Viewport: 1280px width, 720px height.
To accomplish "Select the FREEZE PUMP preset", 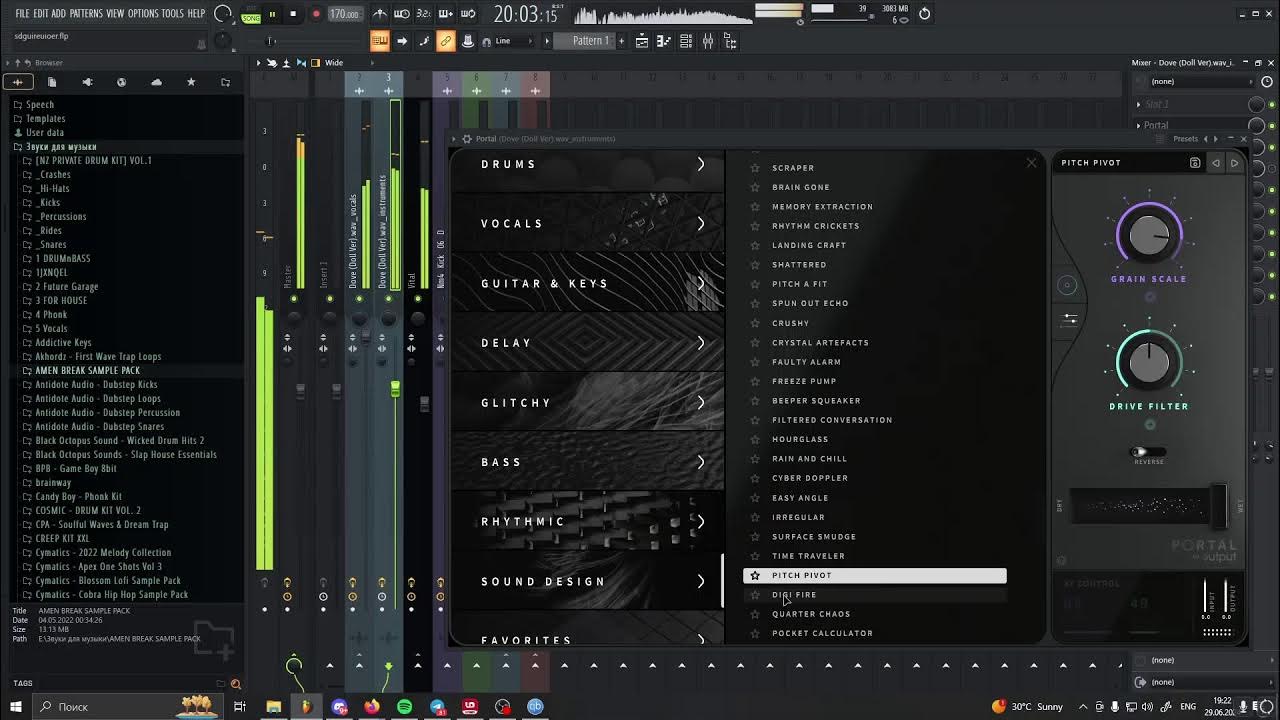I will 804,381.
